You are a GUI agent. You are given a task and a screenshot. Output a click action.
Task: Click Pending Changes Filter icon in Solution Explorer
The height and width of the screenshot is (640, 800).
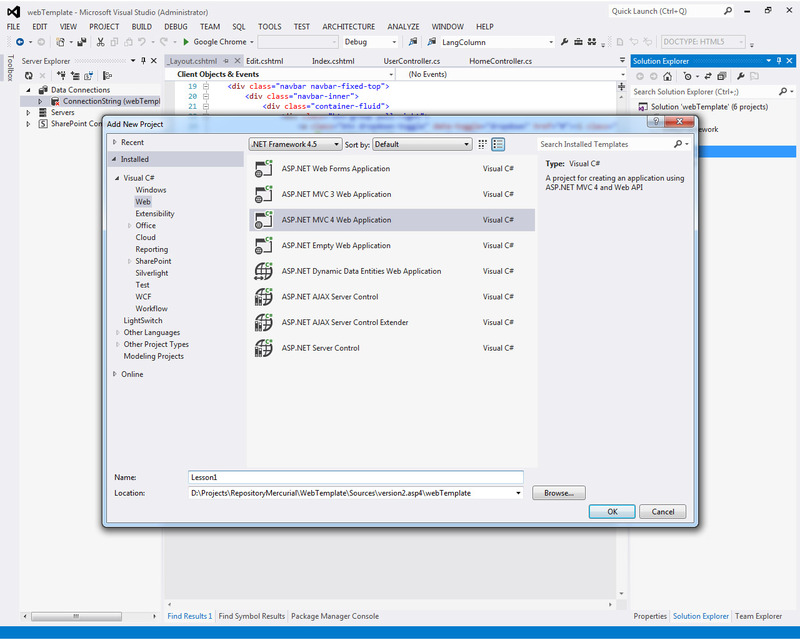click(x=688, y=77)
